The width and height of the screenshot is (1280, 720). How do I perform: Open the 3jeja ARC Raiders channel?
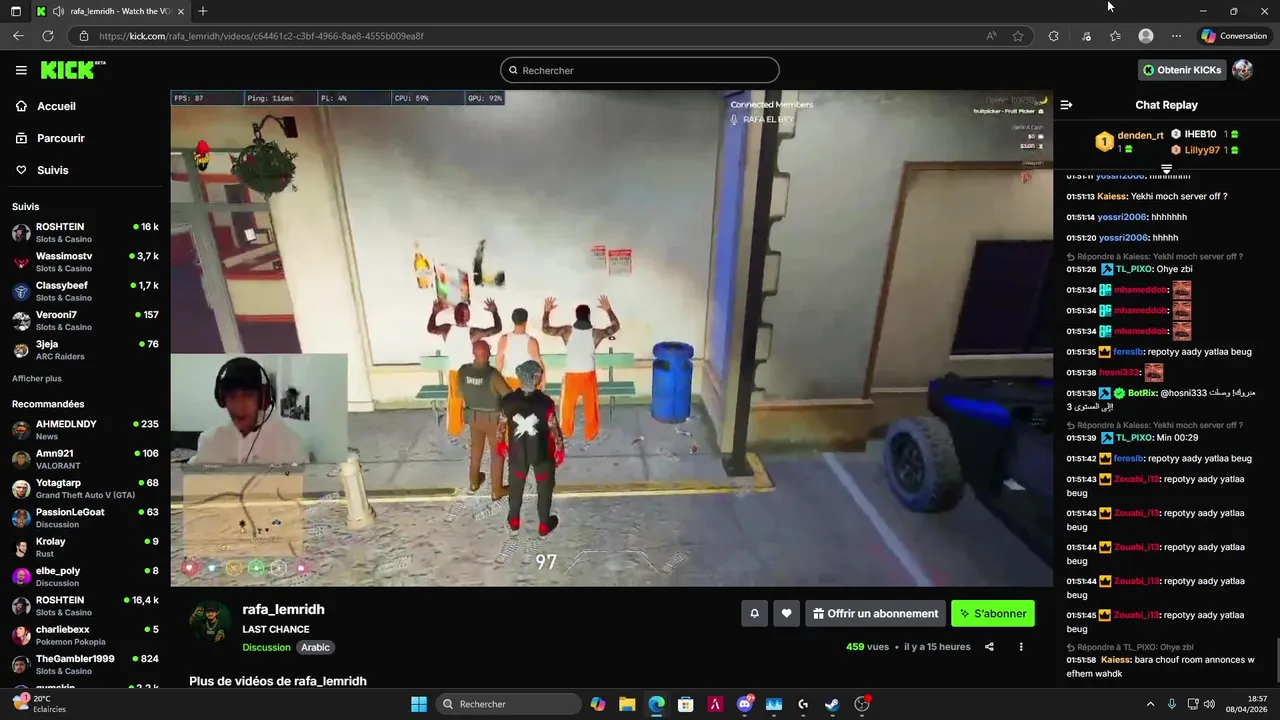[85, 349]
